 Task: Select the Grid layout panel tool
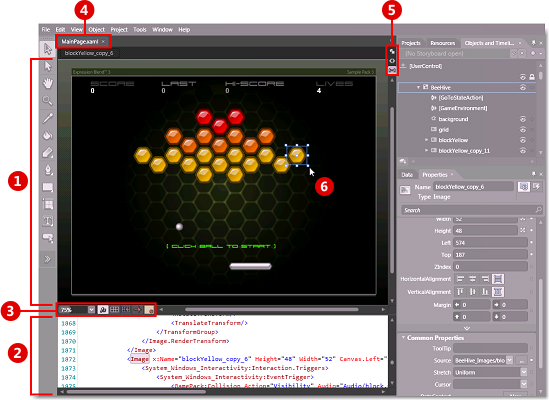(48, 204)
